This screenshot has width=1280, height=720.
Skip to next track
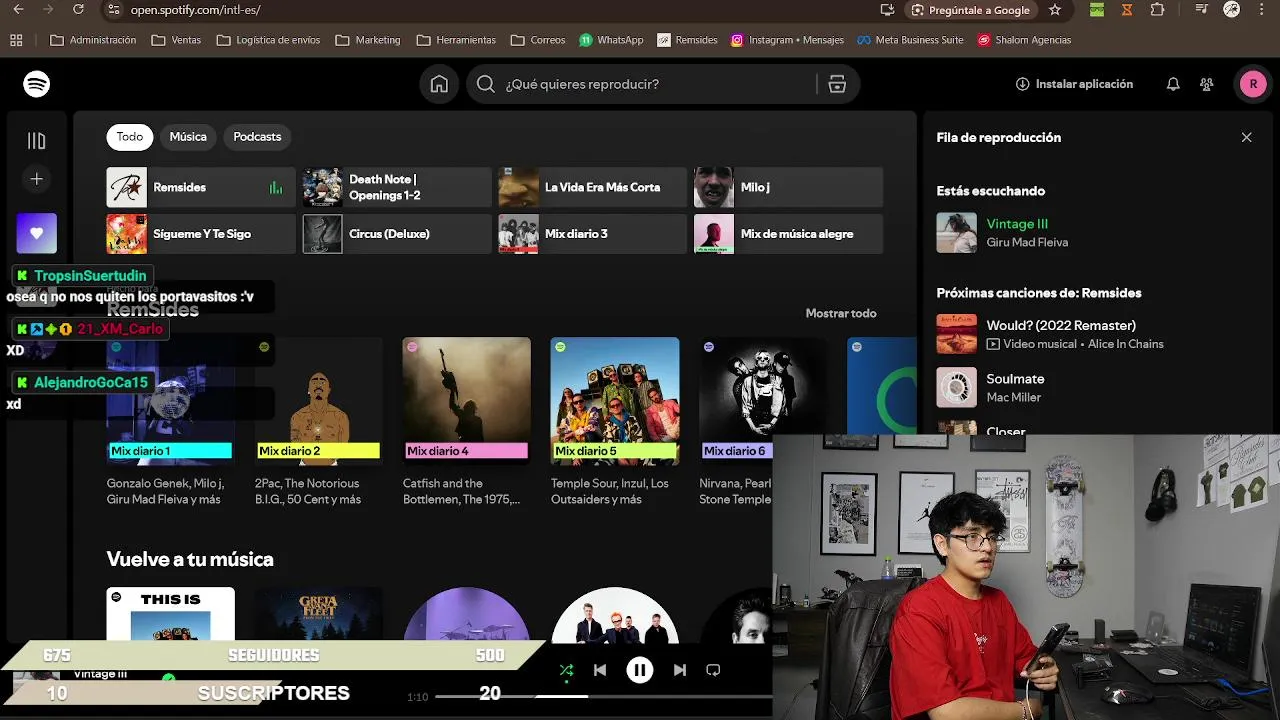click(x=680, y=670)
